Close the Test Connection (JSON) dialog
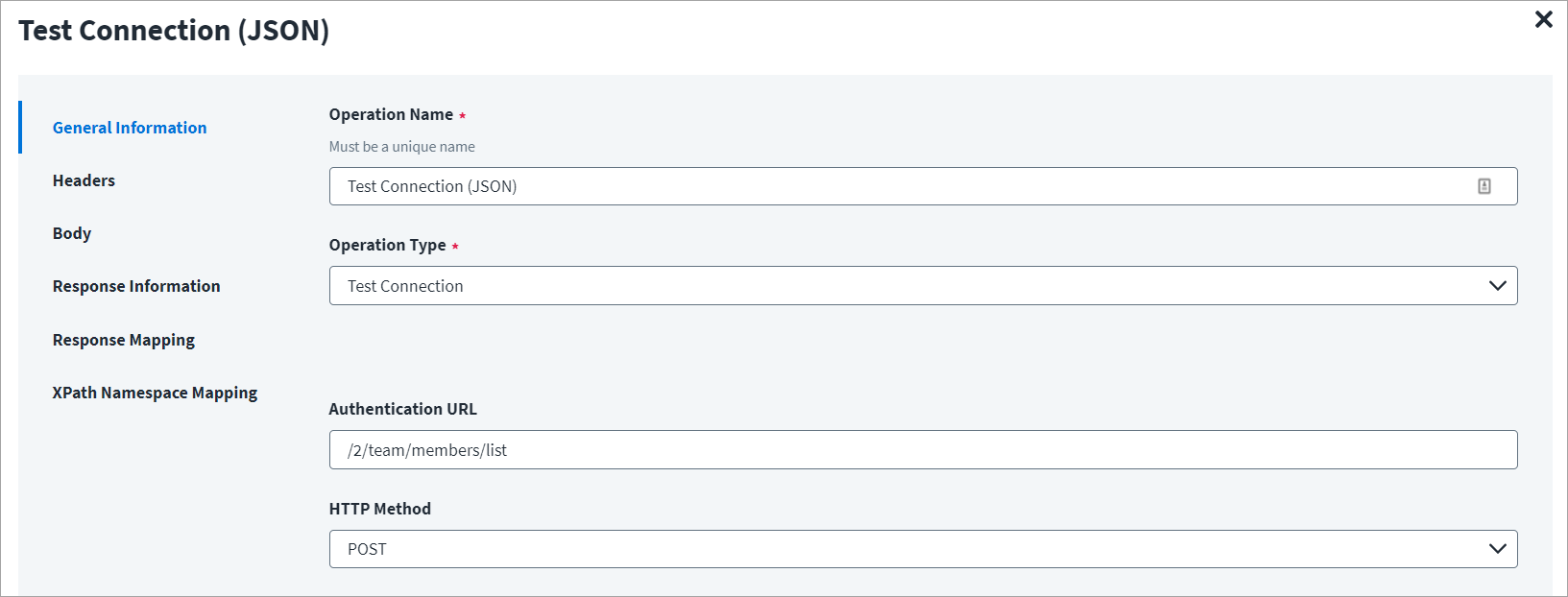The width and height of the screenshot is (1568, 597). click(1543, 19)
